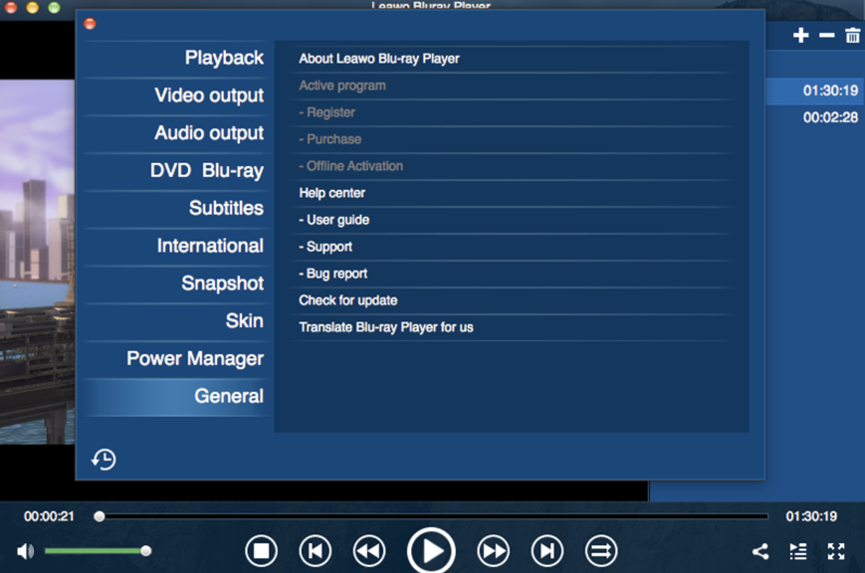
Task: Adjust the volume slider handle
Action: [146, 550]
